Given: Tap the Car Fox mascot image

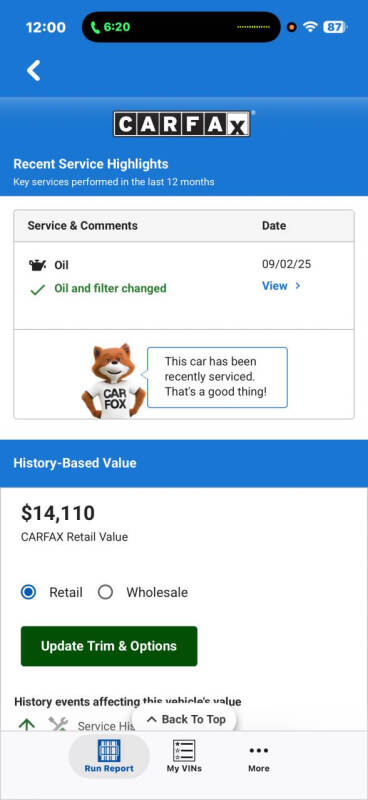Looking at the screenshot, I should [x=113, y=381].
